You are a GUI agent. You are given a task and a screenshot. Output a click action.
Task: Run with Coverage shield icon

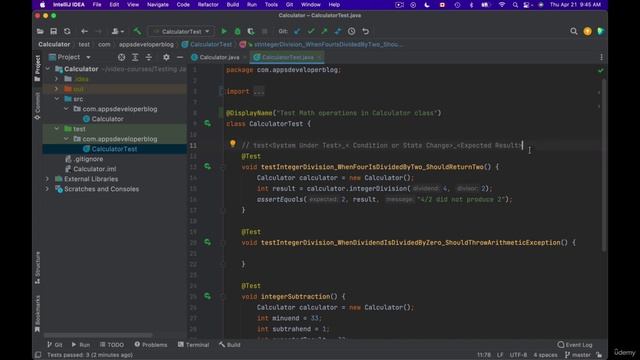tap(251, 31)
